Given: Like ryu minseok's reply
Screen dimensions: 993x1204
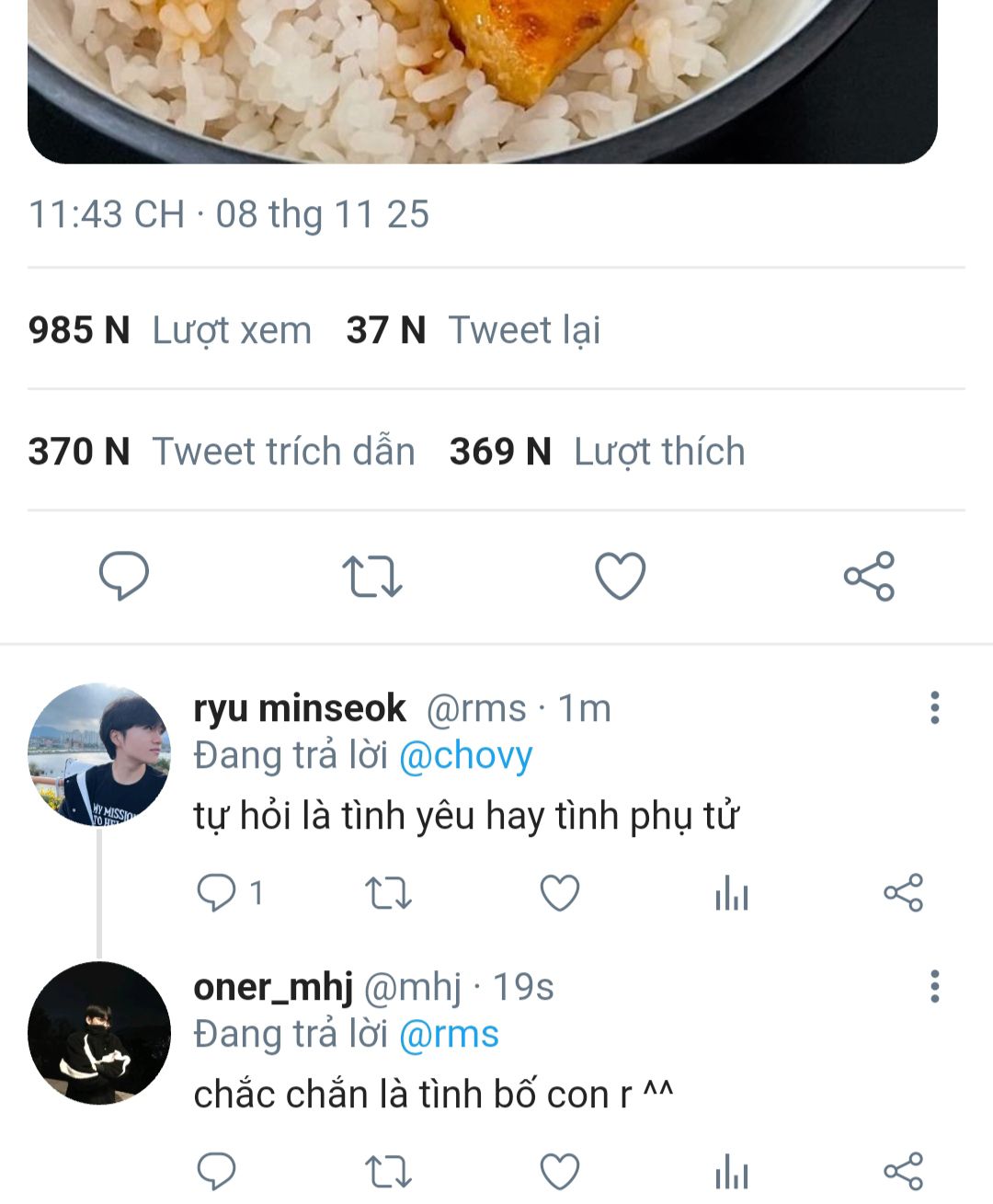Looking at the screenshot, I should 559,893.
